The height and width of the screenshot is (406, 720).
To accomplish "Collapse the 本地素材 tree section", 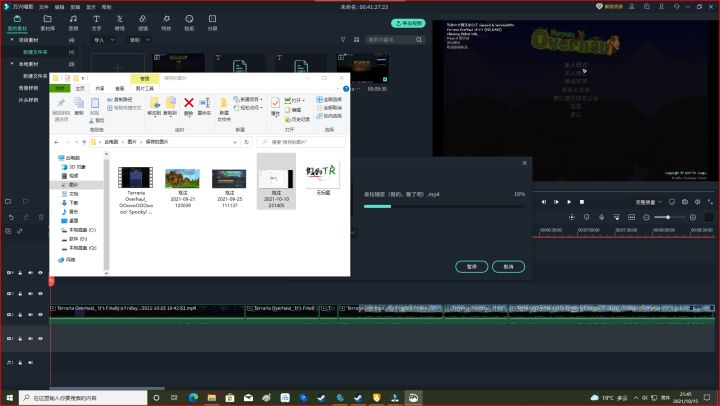I will (12, 64).
